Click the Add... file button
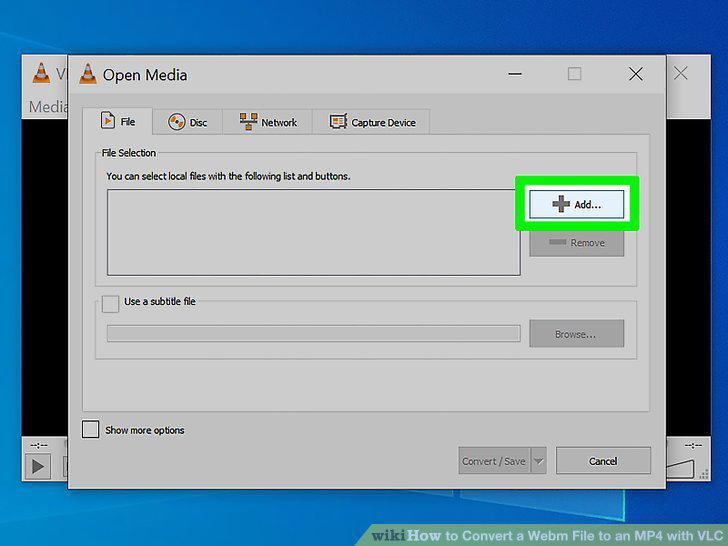The width and height of the screenshot is (728, 546). pyautogui.click(x=577, y=204)
